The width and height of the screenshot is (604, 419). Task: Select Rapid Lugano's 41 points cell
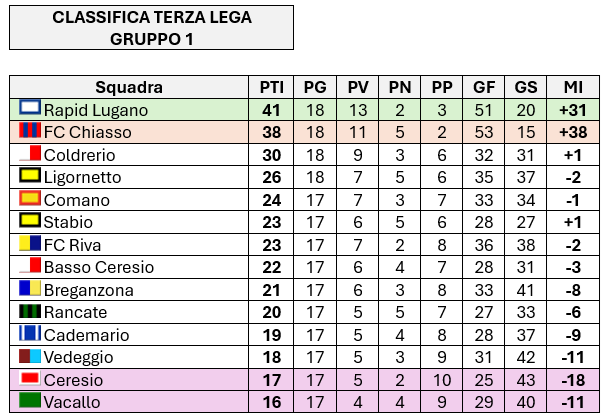[x=272, y=110]
